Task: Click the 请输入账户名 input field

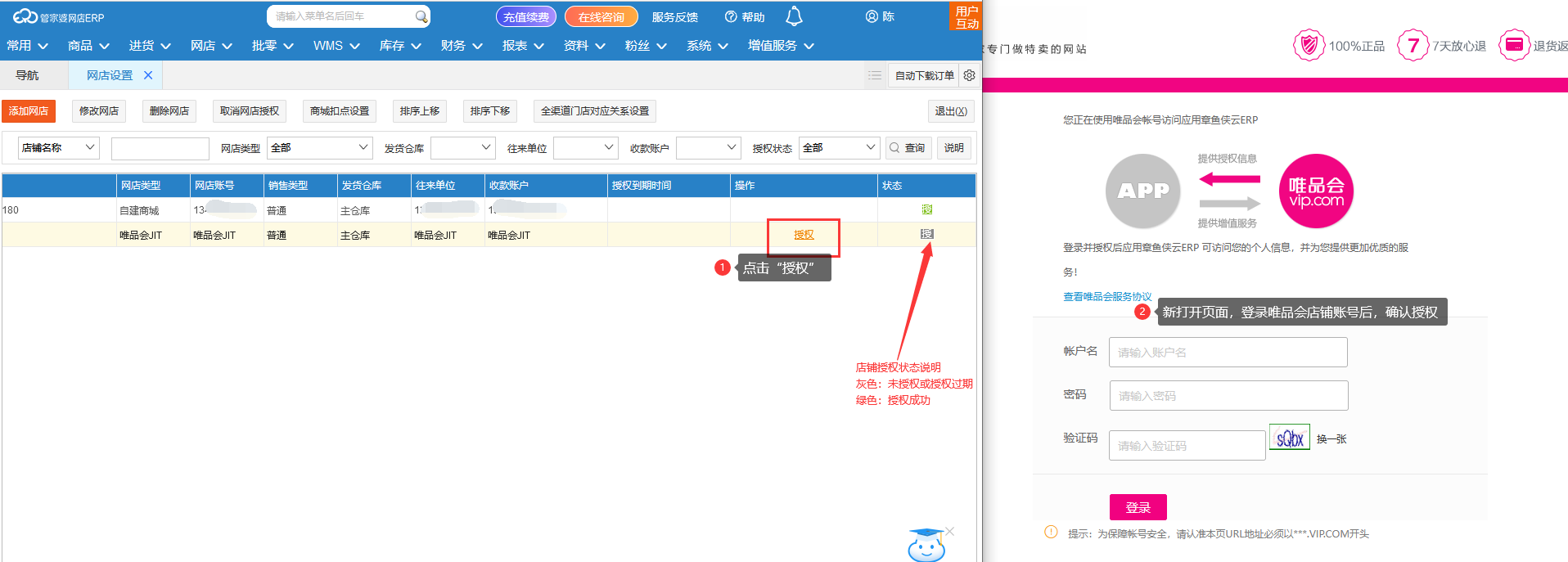Action: pos(1228,353)
